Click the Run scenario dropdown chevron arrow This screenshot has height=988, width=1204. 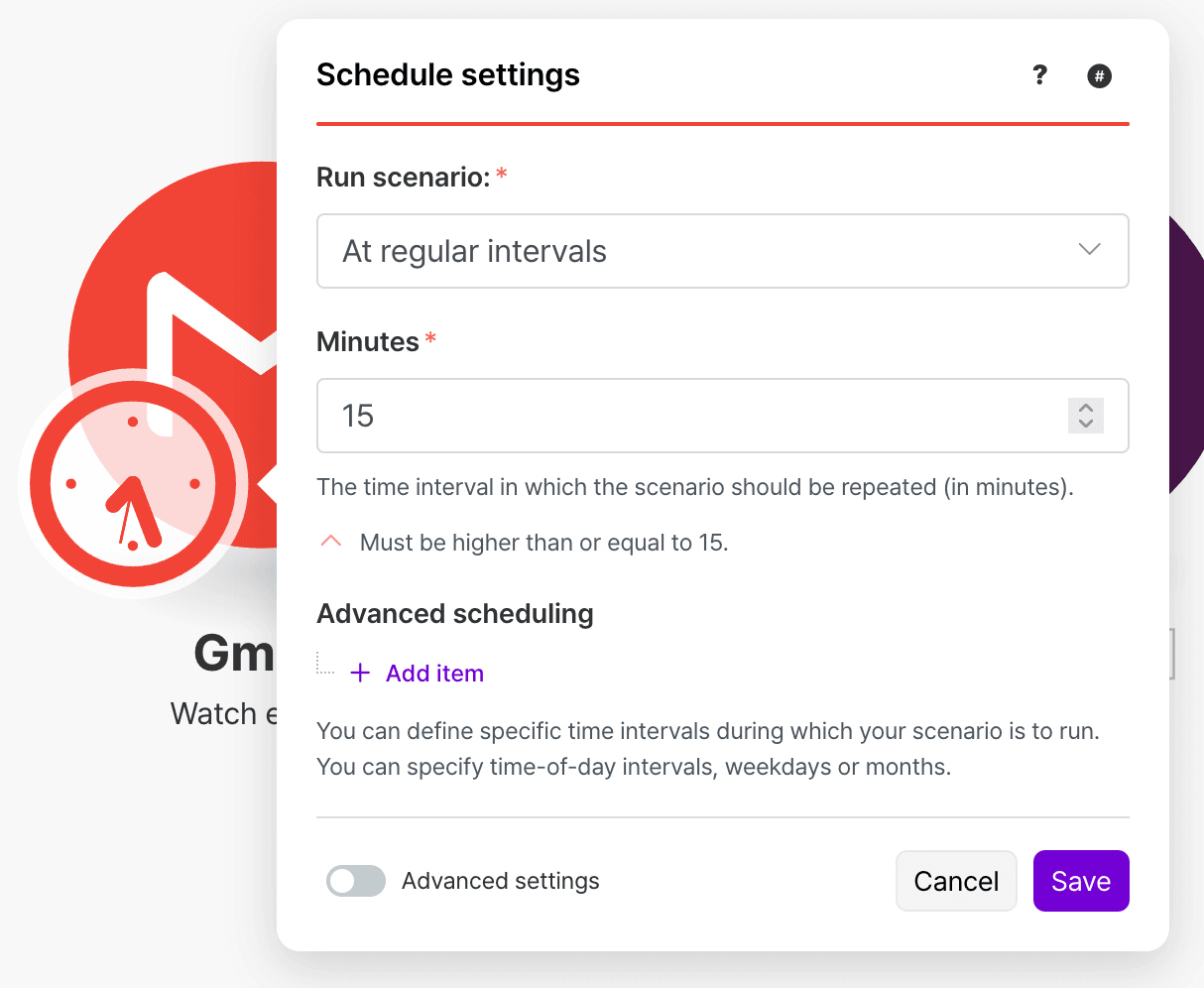click(x=1089, y=250)
